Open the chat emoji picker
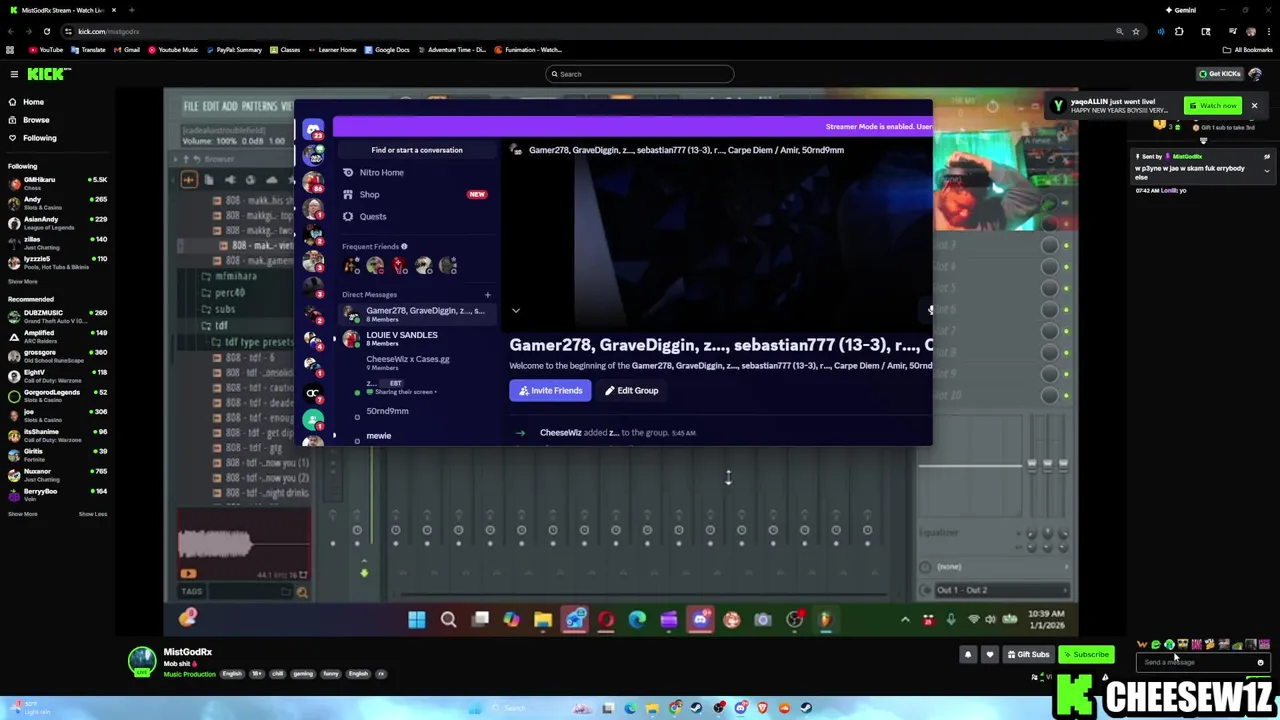The image size is (1280, 720). (1260, 662)
